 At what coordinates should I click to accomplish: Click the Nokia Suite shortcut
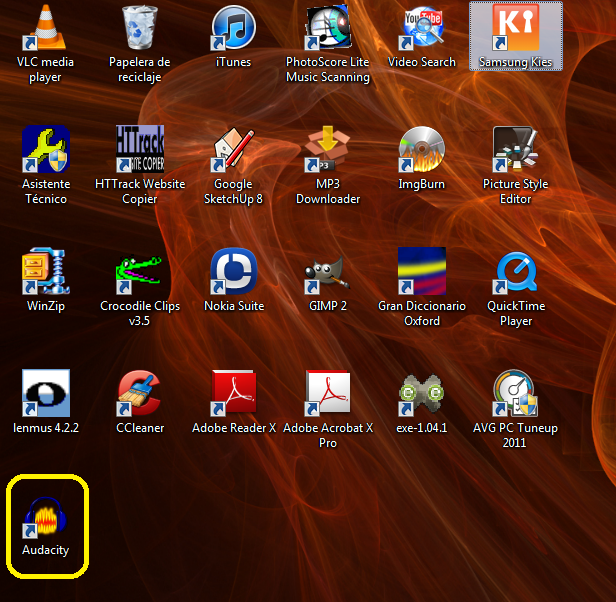coord(234,272)
